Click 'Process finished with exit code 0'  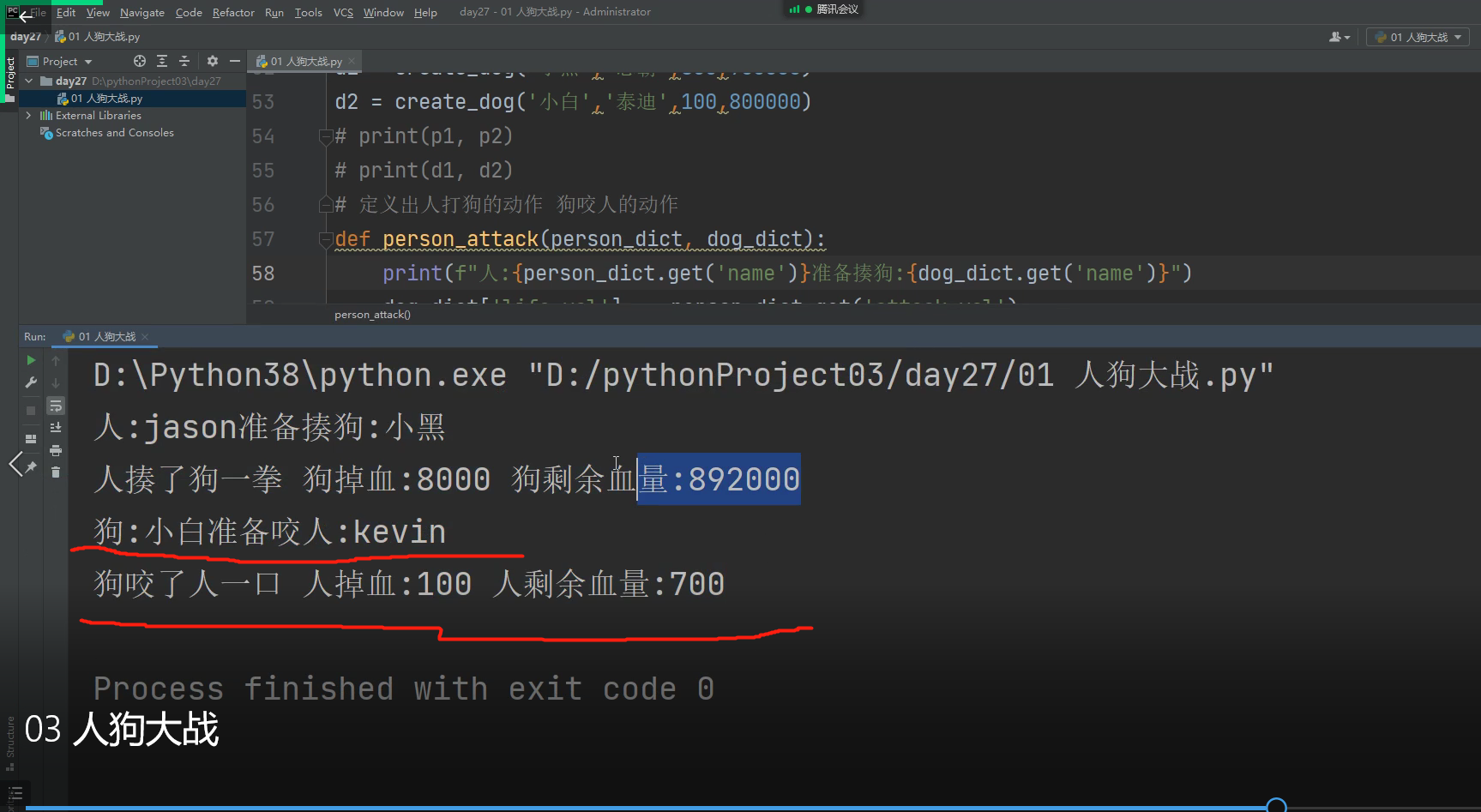(404, 689)
